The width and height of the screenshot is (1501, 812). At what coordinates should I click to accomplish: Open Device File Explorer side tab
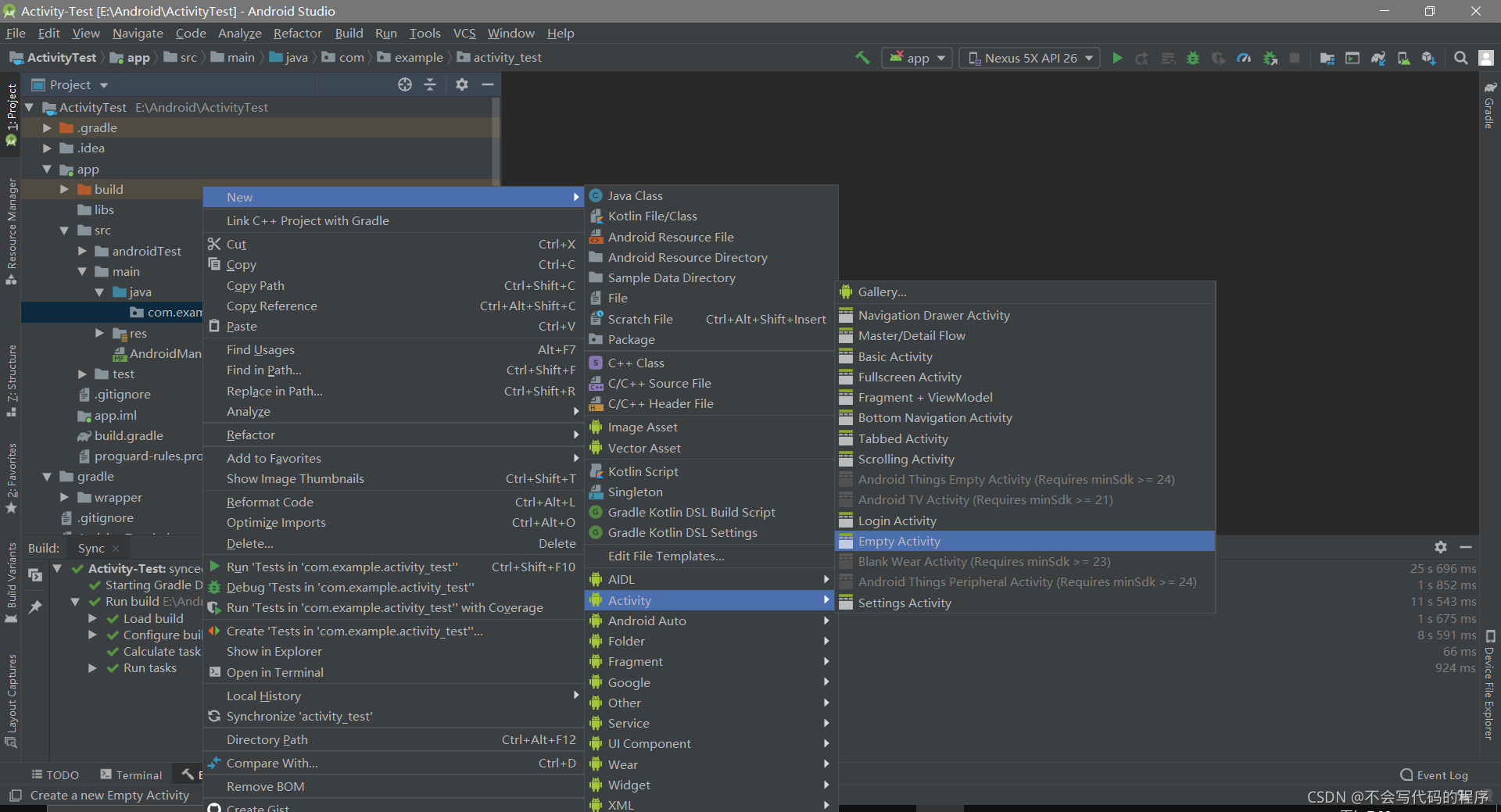click(1489, 686)
